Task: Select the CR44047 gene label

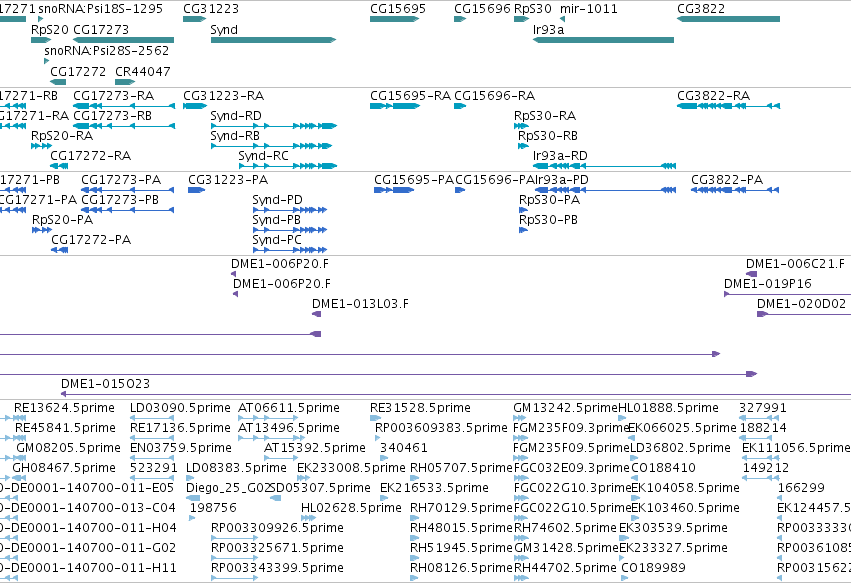Action: pyautogui.click(x=143, y=72)
